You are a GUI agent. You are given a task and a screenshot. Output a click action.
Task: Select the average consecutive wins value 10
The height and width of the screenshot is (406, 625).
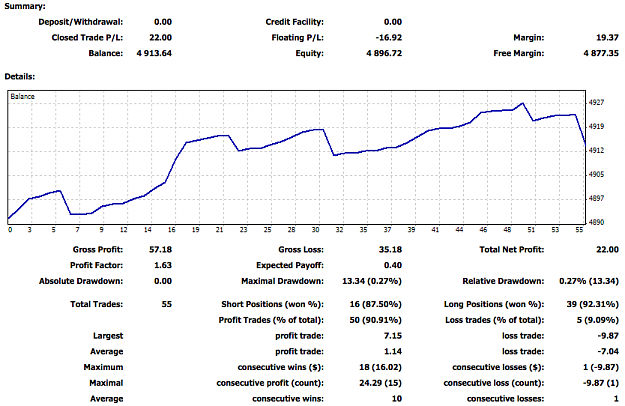pyautogui.click(x=397, y=399)
